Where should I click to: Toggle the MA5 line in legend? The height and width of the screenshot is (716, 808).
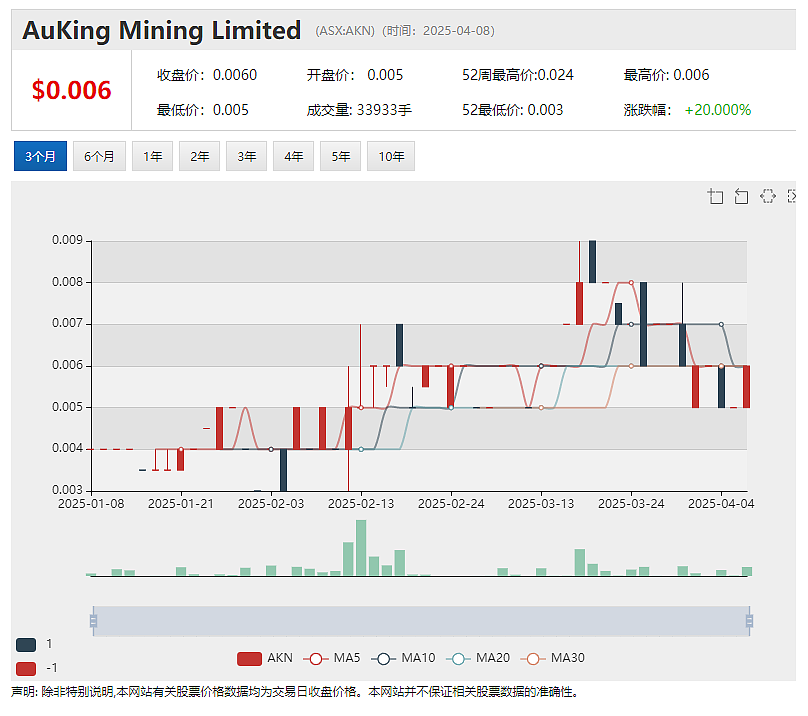331,658
